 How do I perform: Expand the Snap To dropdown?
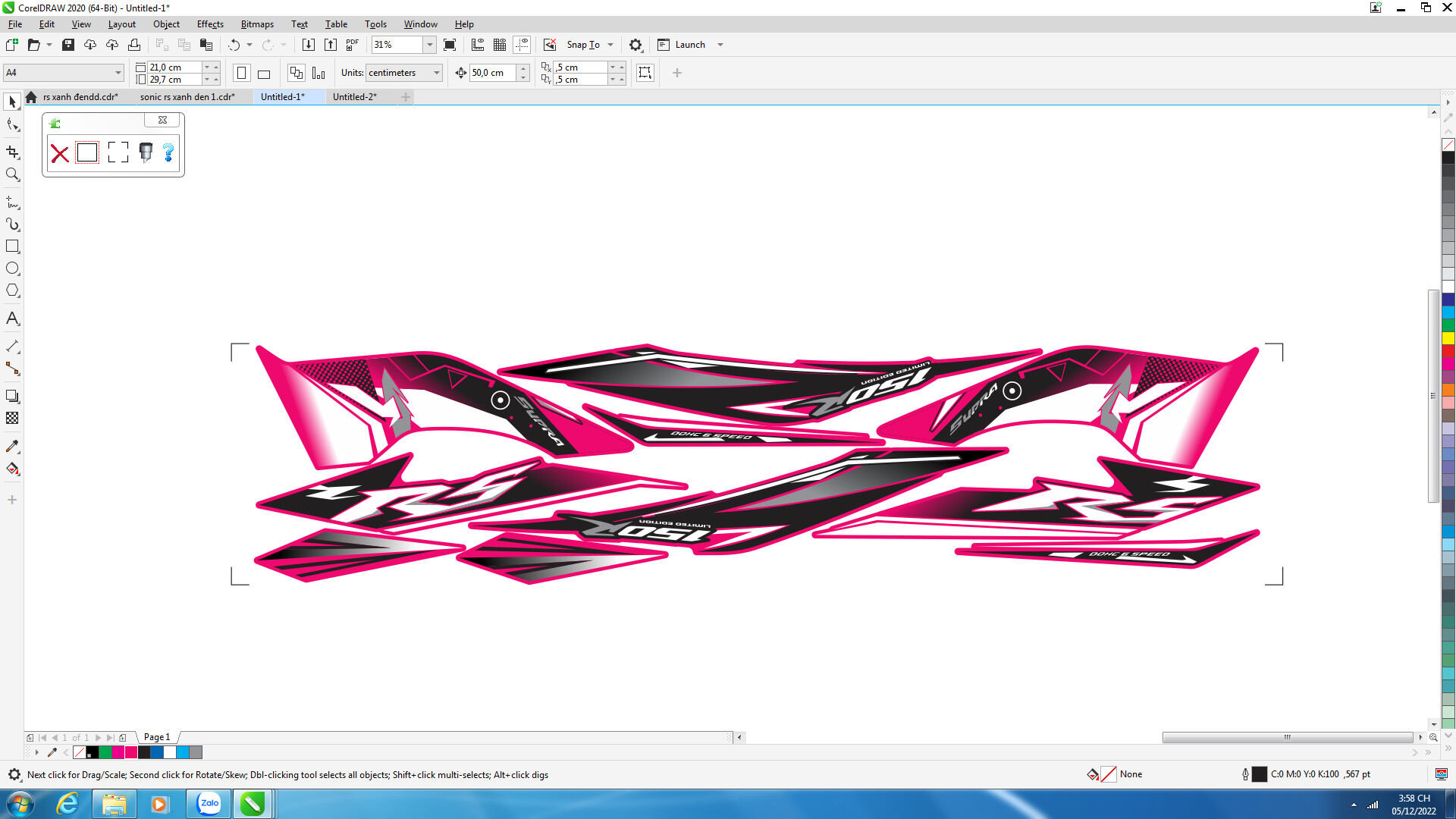(x=610, y=45)
